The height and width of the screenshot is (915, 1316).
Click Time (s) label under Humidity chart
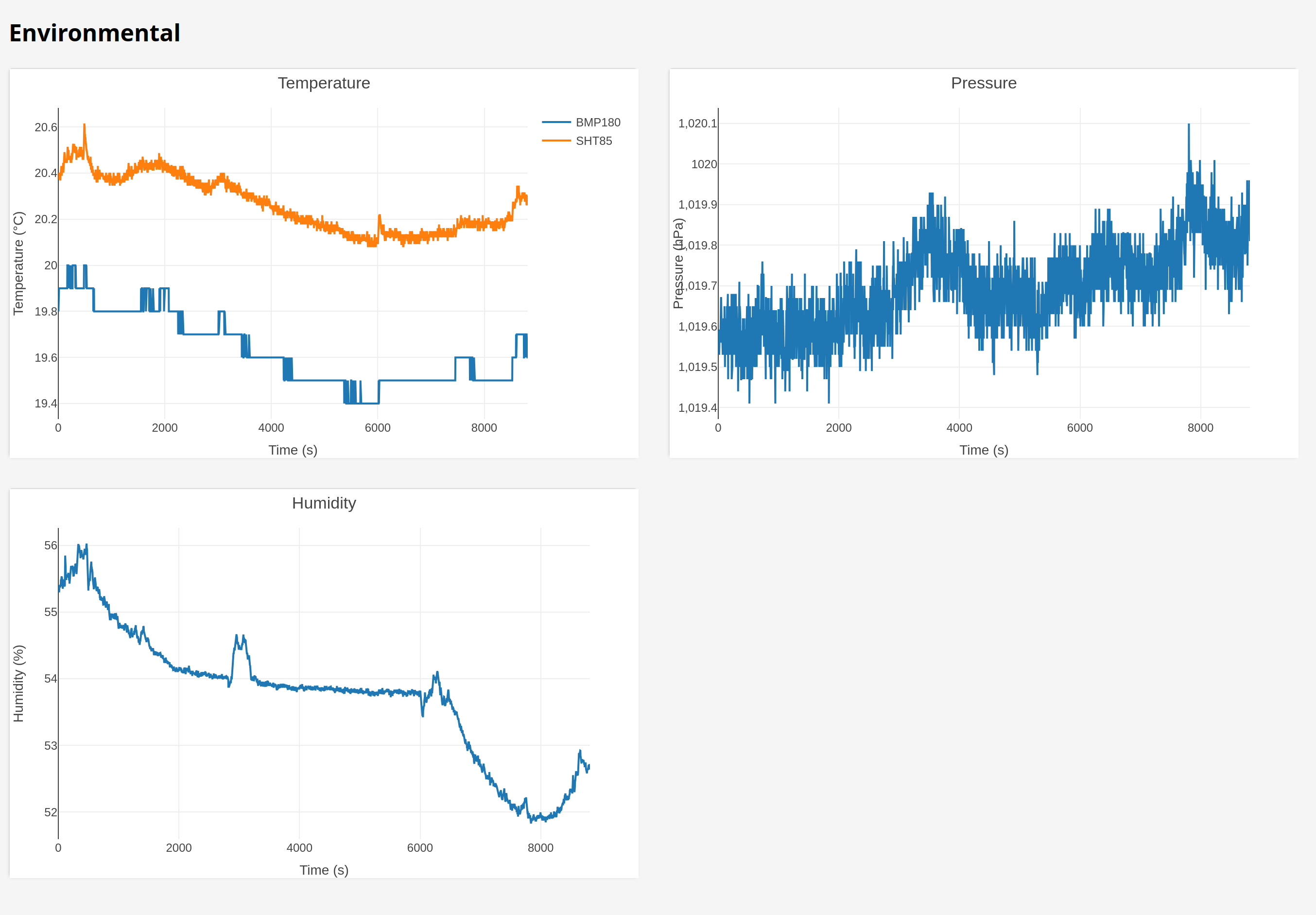pyautogui.click(x=324, y=870)
